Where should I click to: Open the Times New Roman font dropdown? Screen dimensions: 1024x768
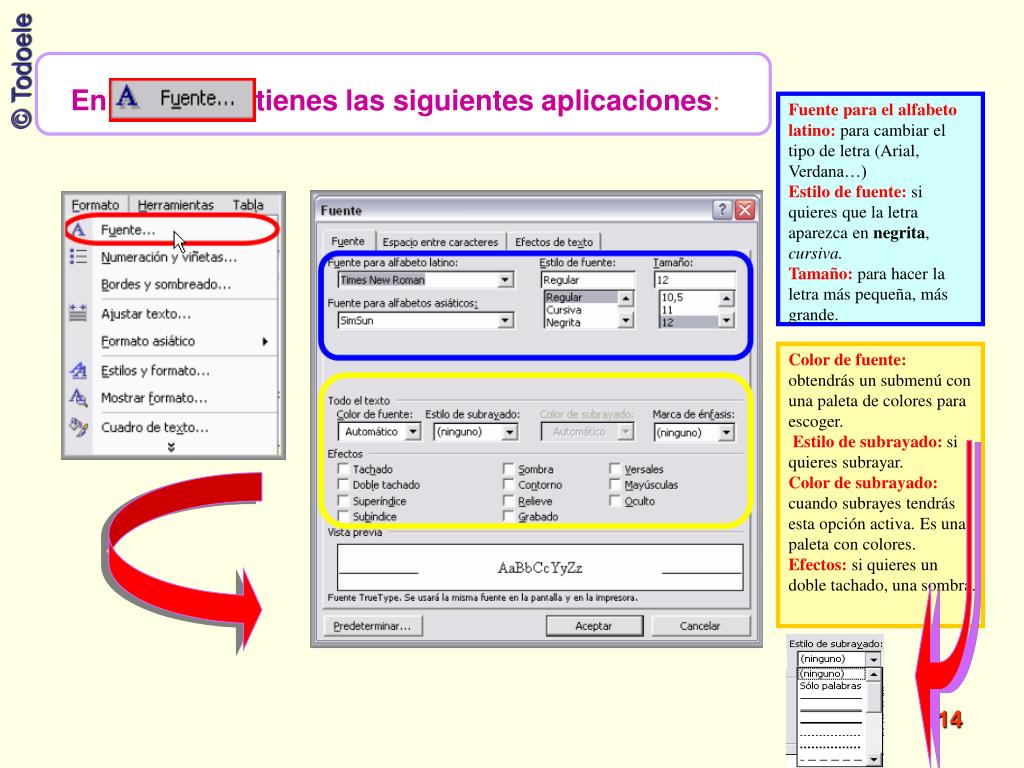pyautogui.click(x=505, y=280)
